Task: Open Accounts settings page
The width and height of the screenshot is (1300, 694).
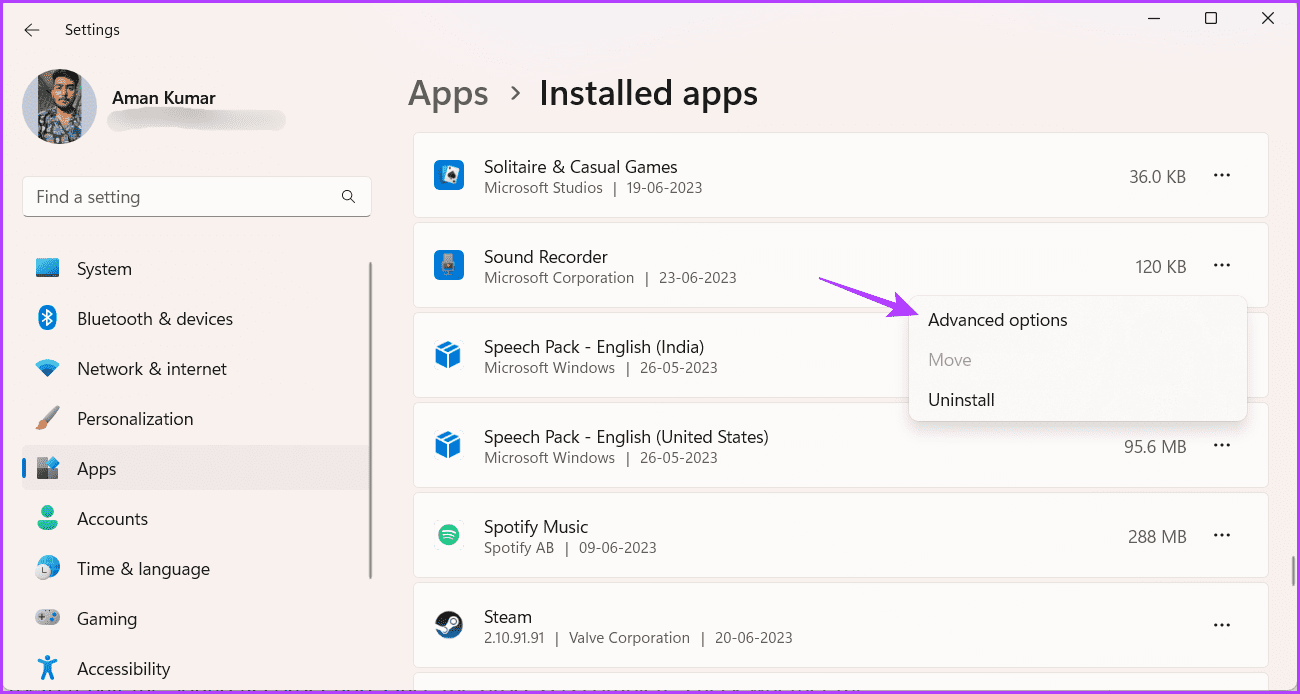Action: pyautogui.click(x=196, y=519)
